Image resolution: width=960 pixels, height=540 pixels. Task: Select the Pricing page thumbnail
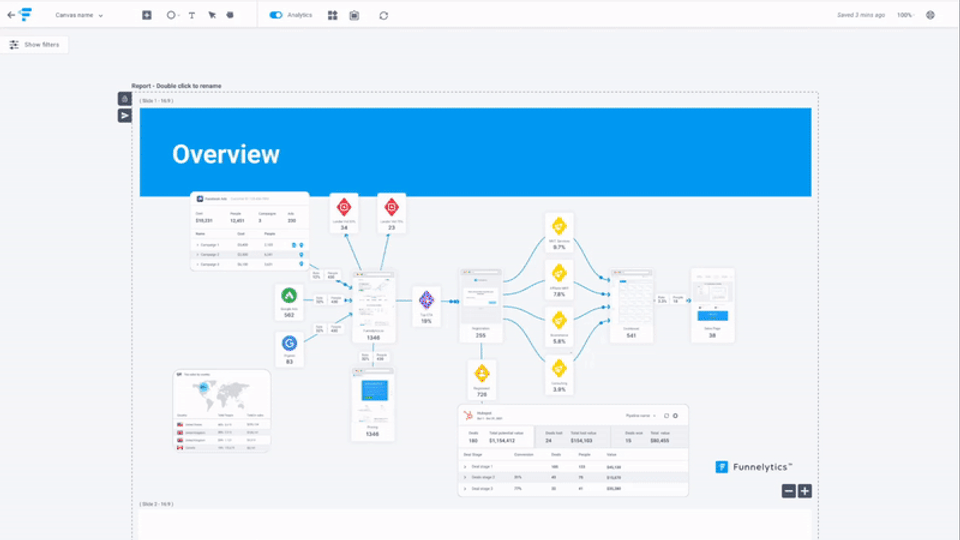click(373, 404)
